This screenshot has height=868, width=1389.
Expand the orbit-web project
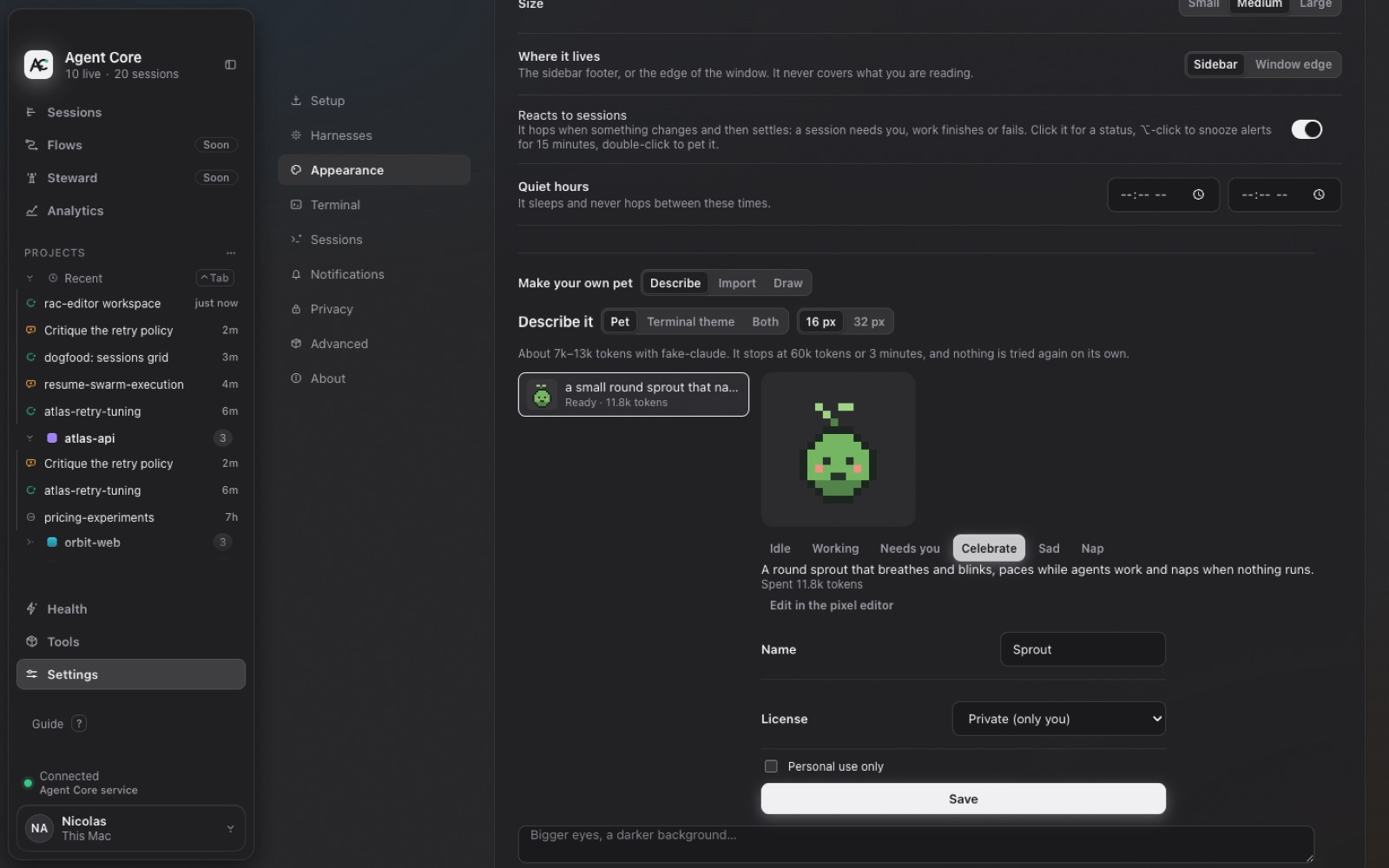point(30,542)
